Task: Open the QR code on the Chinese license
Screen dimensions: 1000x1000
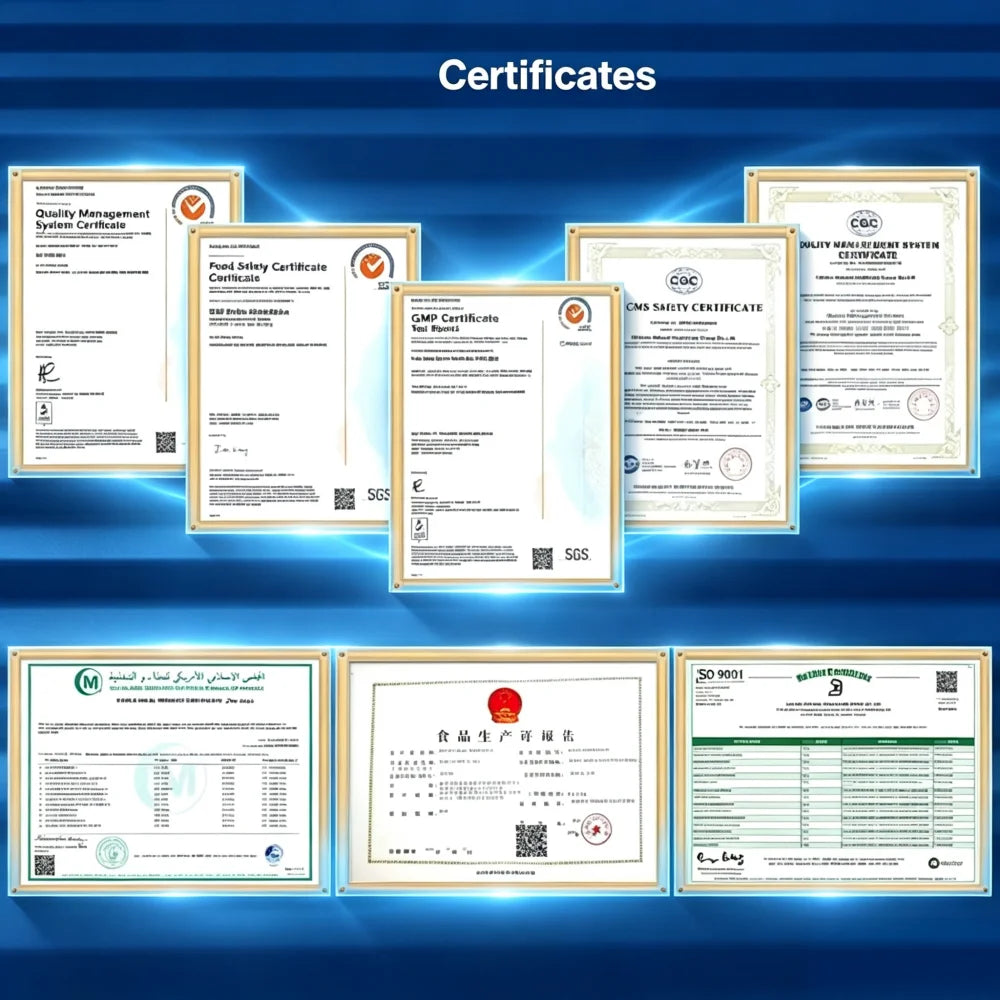Action: 531,840
